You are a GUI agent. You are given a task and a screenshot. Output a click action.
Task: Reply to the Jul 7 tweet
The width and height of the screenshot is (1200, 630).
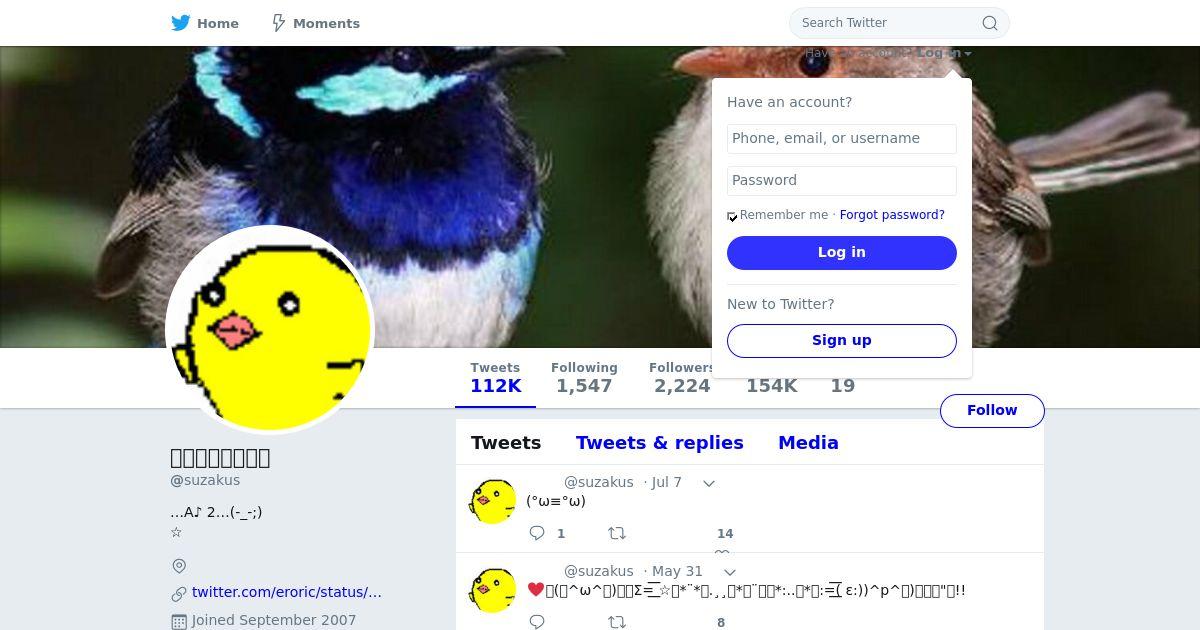click(x=537, y=533)
